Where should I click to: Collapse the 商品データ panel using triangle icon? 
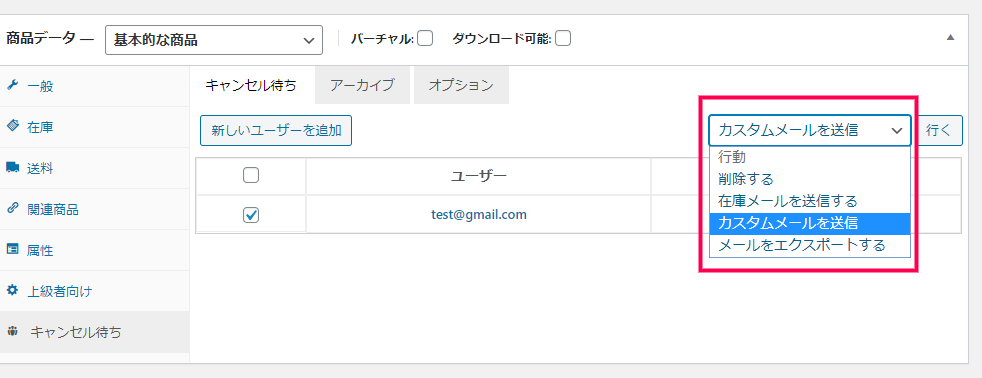pyautogui.click(x=950, y=38)
